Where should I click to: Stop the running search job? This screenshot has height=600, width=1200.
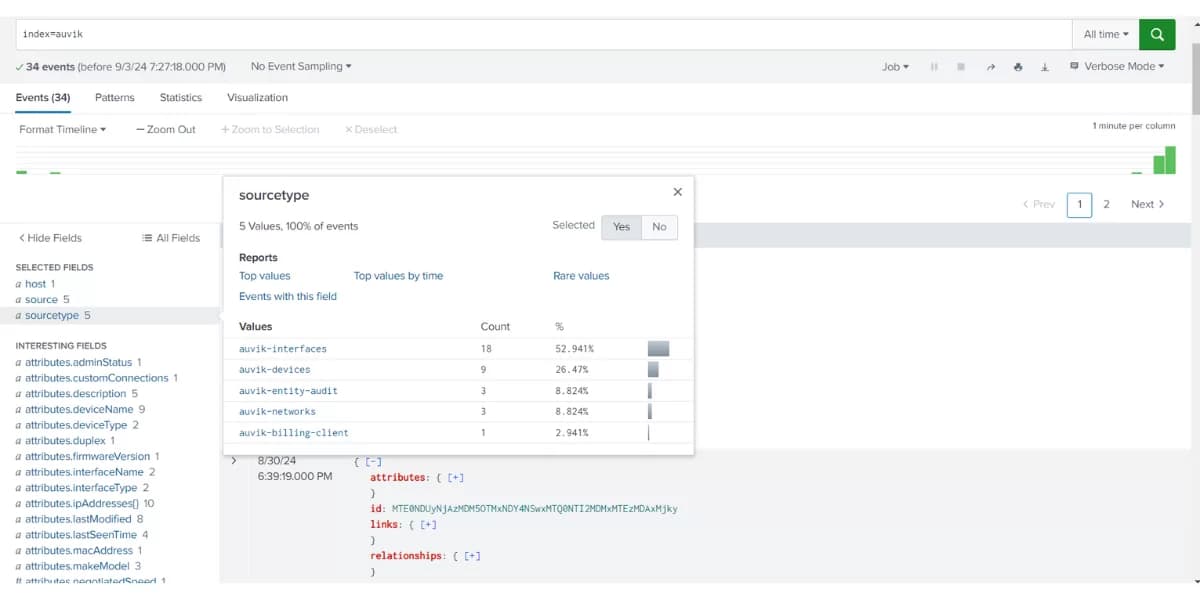pos(958,66)
